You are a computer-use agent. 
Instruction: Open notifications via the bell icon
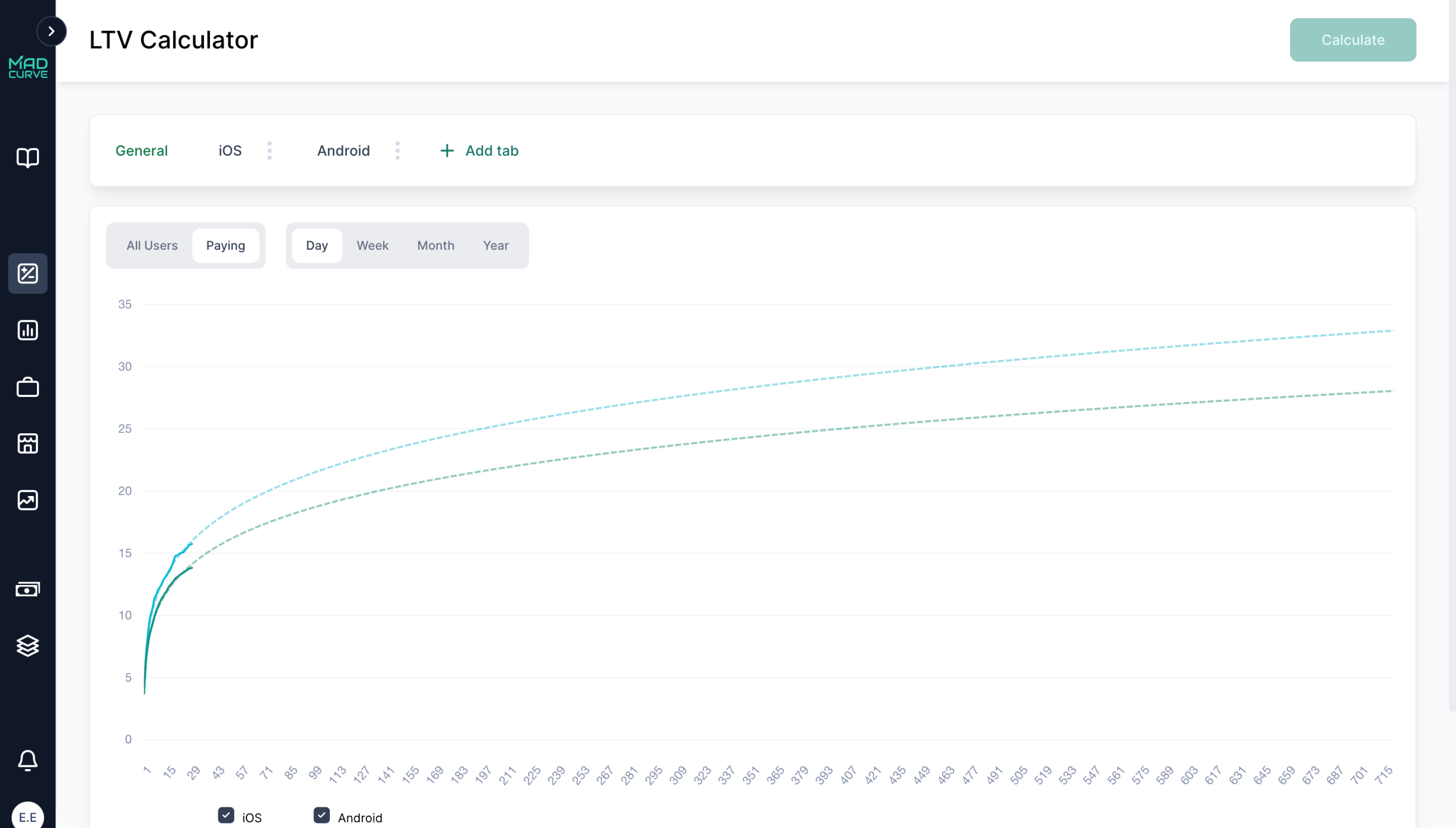(27, 760)
